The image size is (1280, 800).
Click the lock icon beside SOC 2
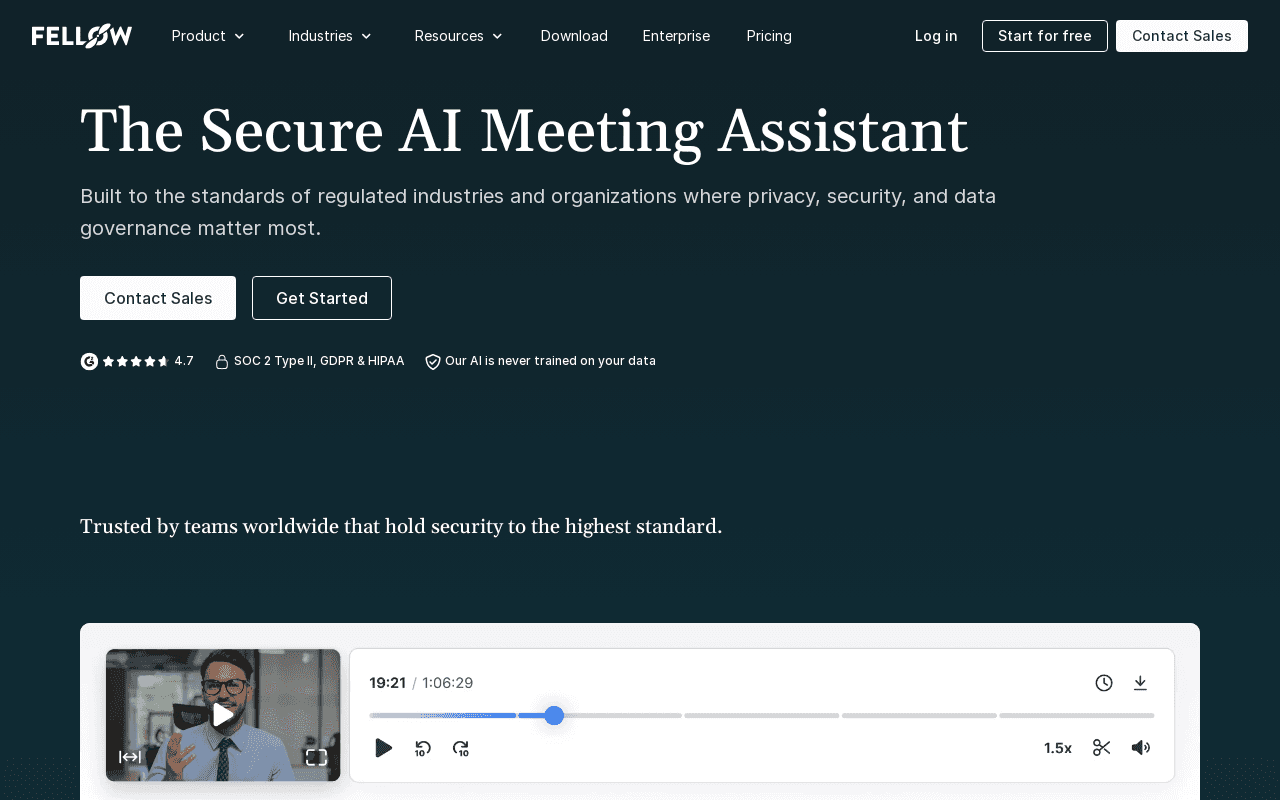pos(222,362)
